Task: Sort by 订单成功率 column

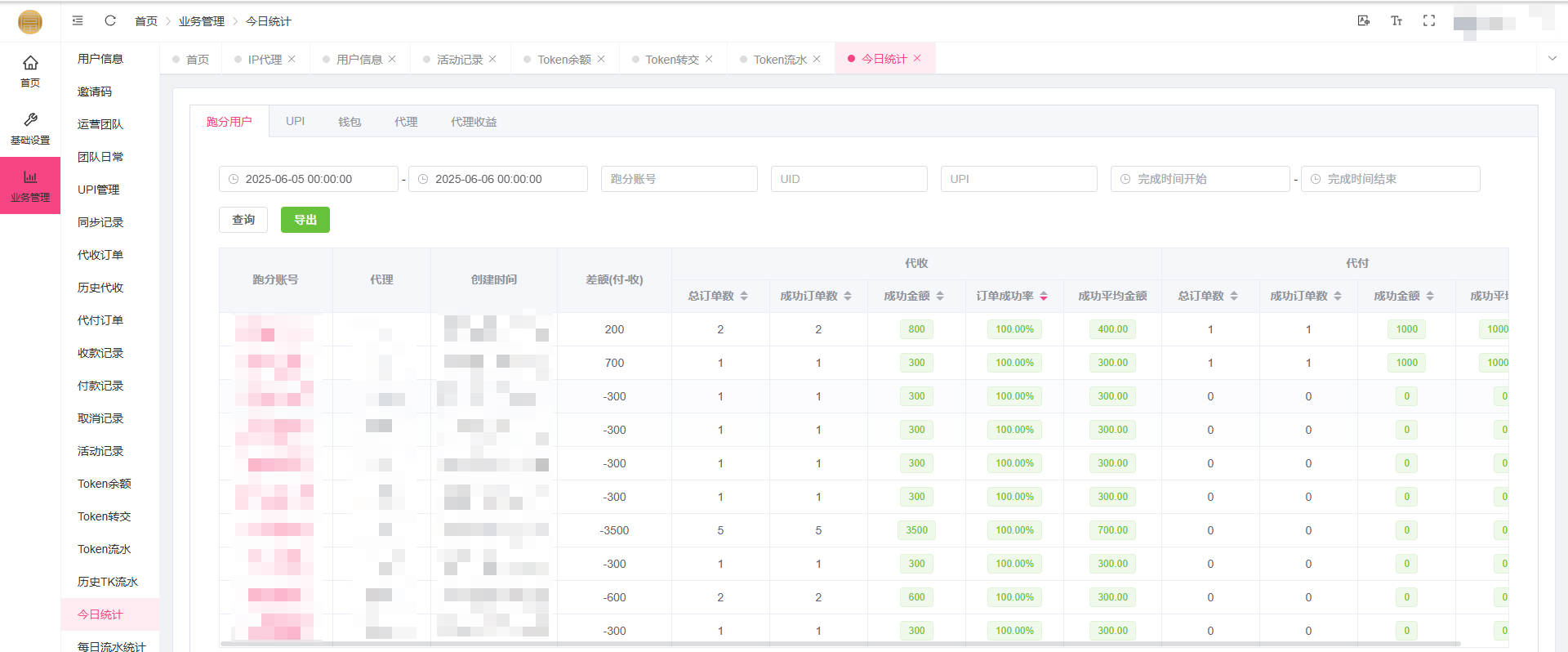Action: 1044,296
